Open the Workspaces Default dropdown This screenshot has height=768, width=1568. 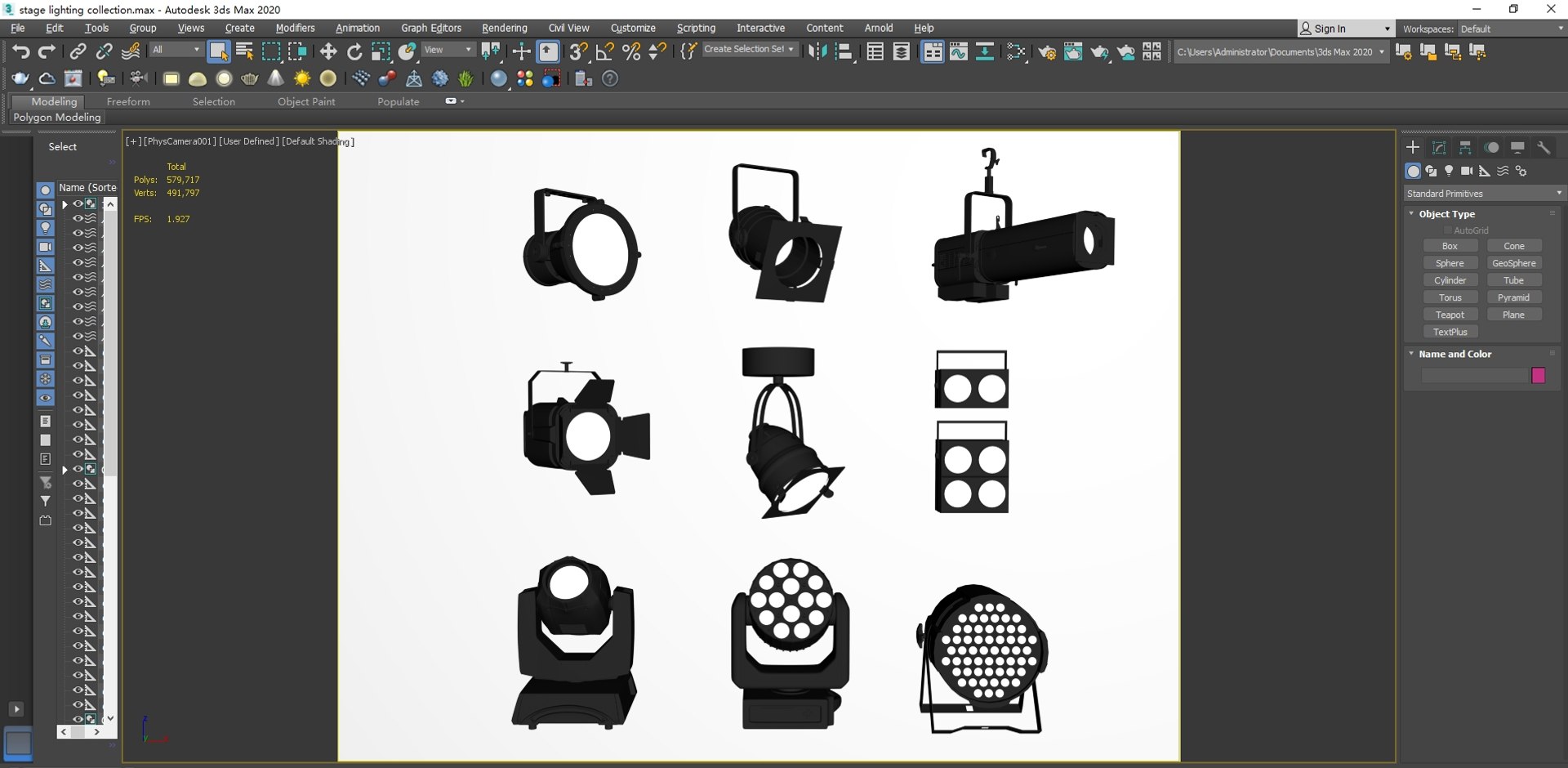[x=1512, y=29]
